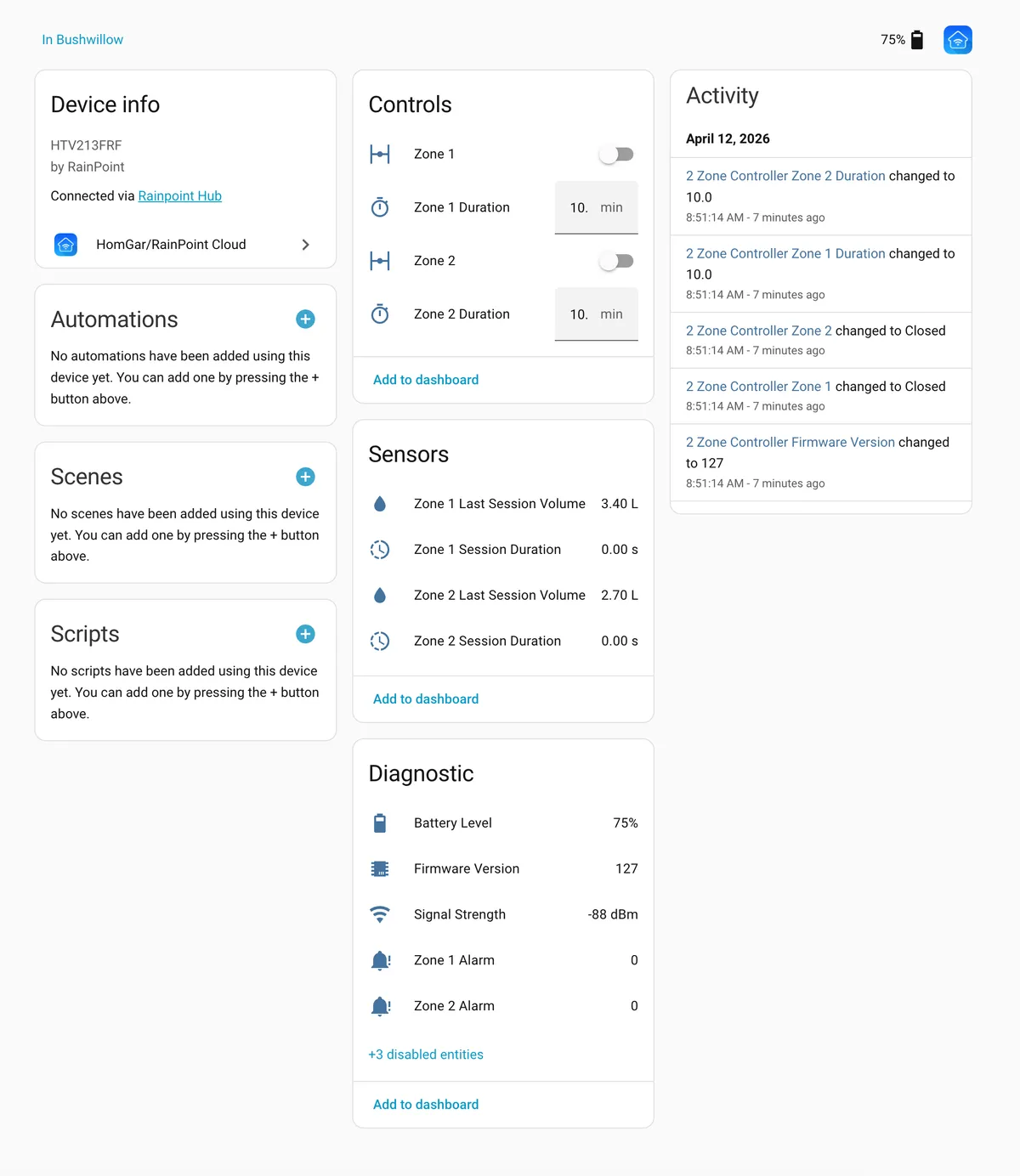Screen dimensions: 1020x1176
Task: Click the Zone 2 Last Session Volume water drop icon
Action: pyautogui.click(x=380, y=596)
